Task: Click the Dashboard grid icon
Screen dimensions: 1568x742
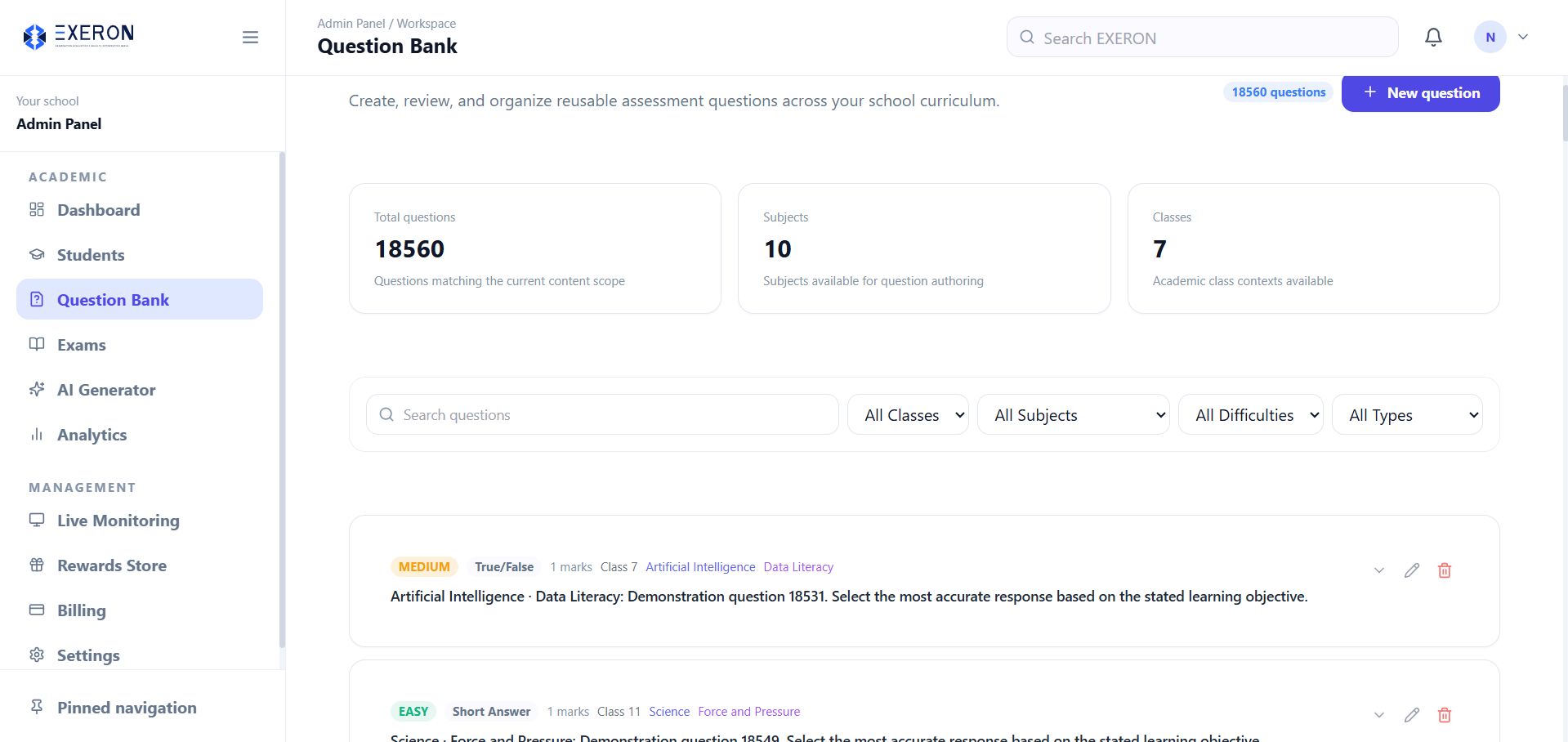Action: pos(37,210)
